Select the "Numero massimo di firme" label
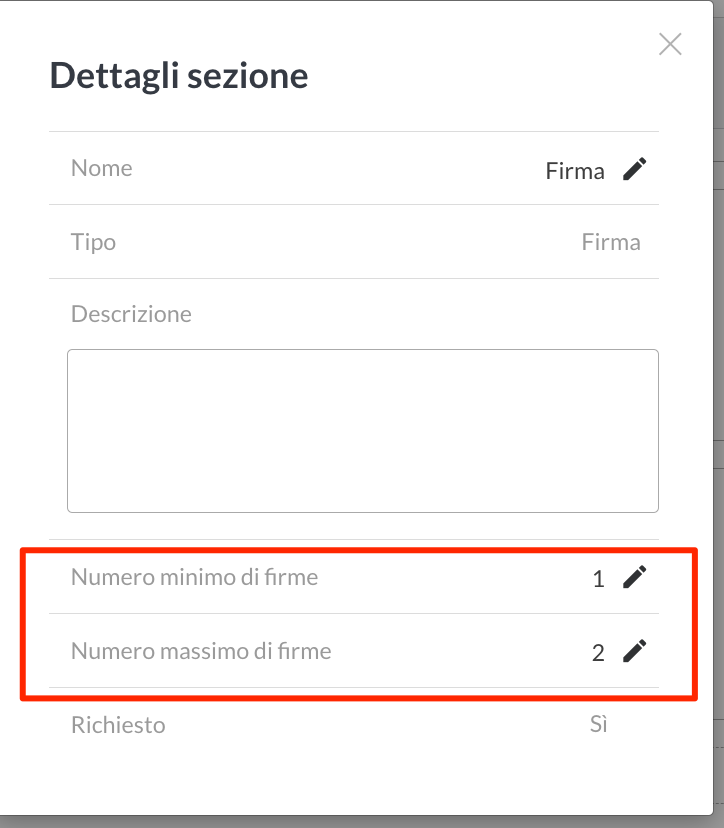The image size is (724, 828). 201,652
